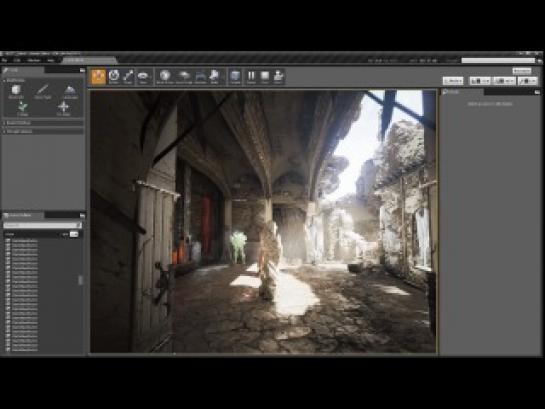Expand the second collapsed section below tool icons
This screenshot has width=545, height=409.
43,131
